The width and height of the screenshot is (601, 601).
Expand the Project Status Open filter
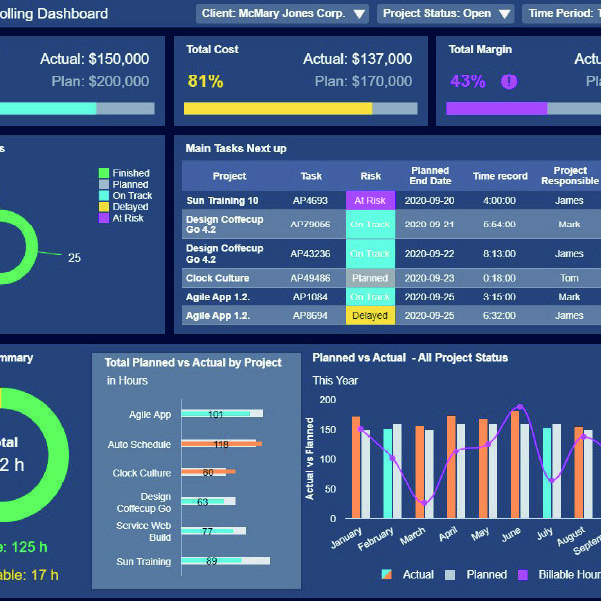point(446,14)
